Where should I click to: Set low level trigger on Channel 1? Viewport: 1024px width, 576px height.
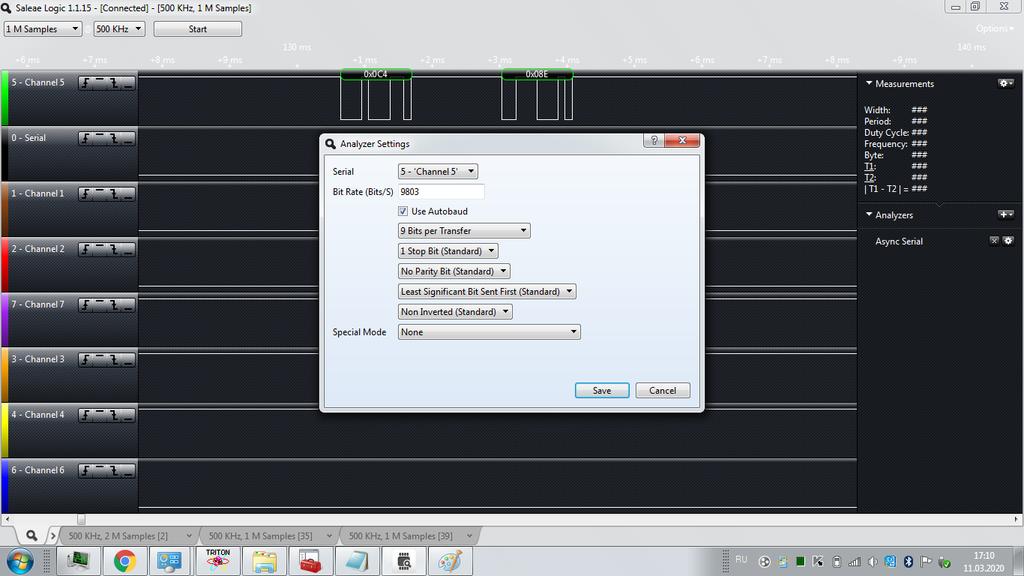128,194
